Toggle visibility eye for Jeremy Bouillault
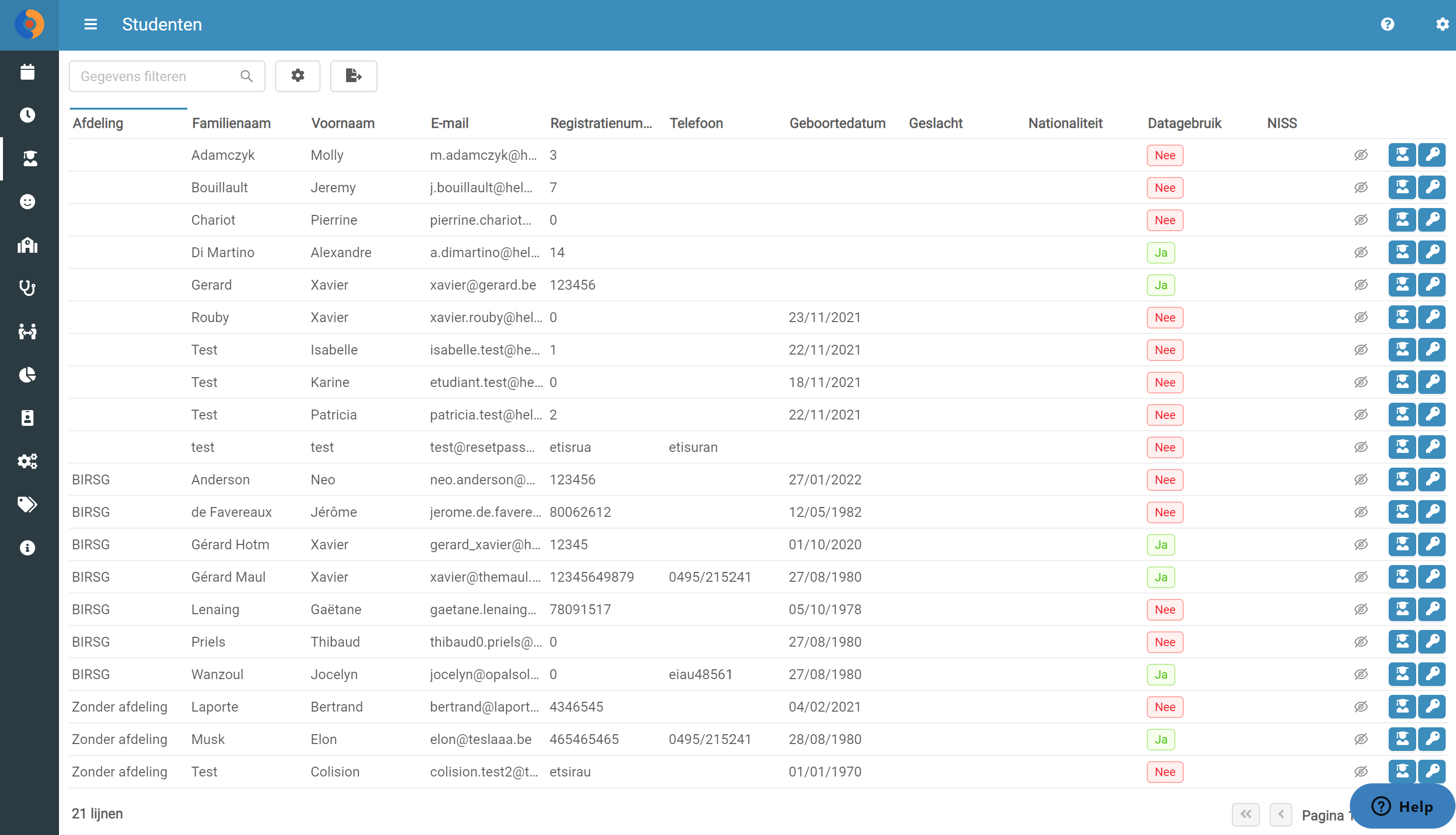This screenshot has width=1456, height=835. click(1361, 187)
